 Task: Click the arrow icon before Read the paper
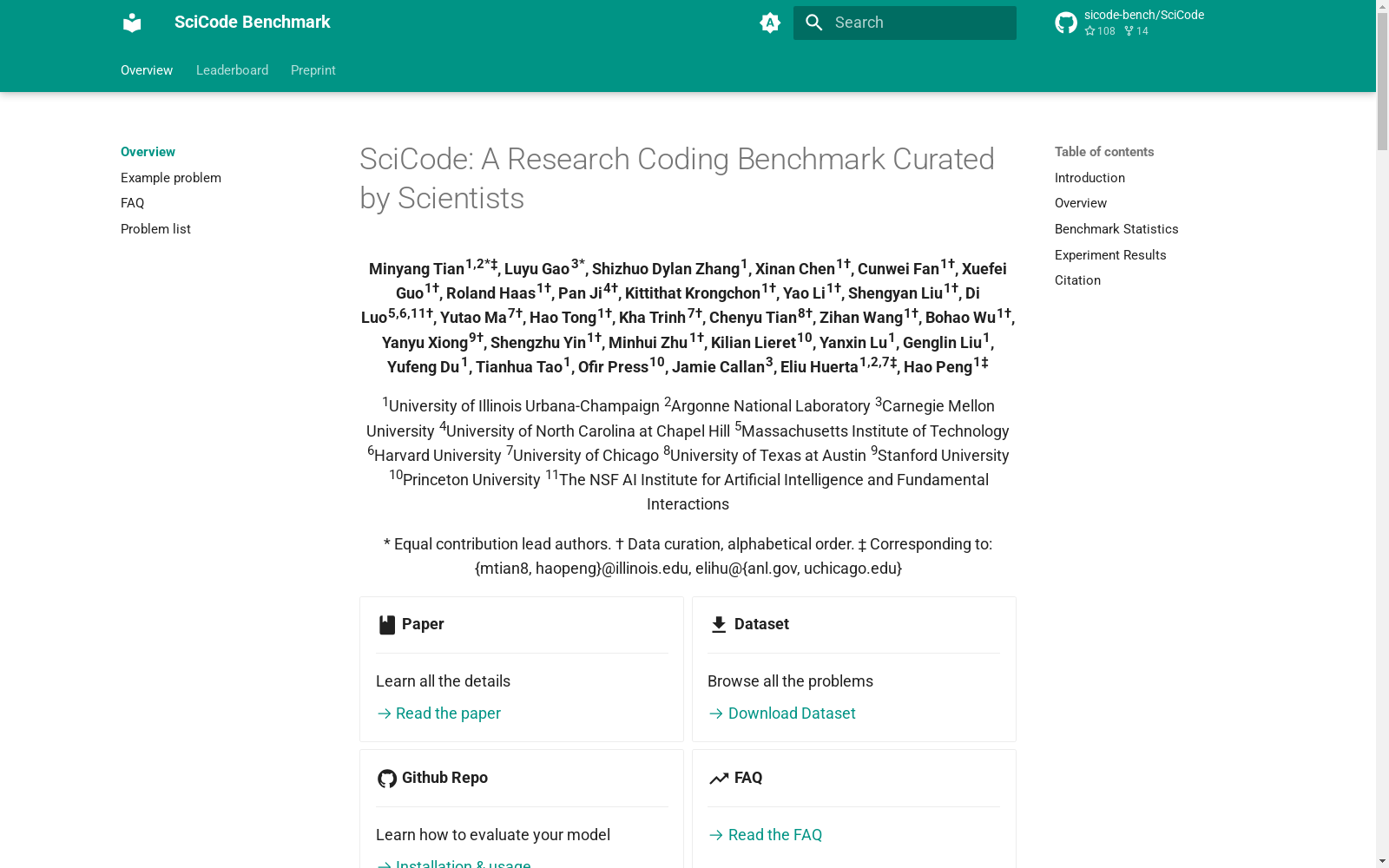click(384, 713)
